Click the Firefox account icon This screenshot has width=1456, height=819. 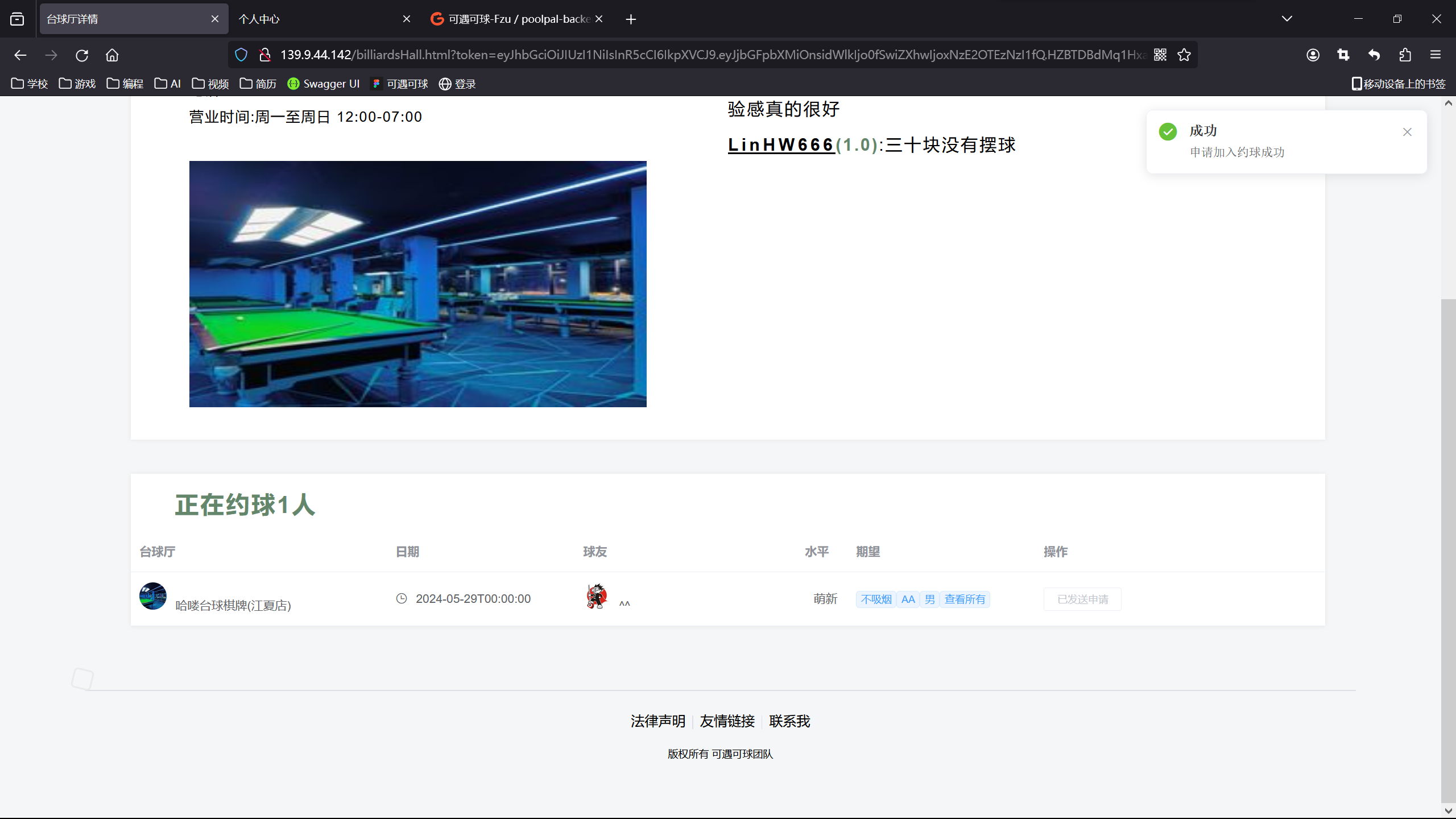[1313, 55]
